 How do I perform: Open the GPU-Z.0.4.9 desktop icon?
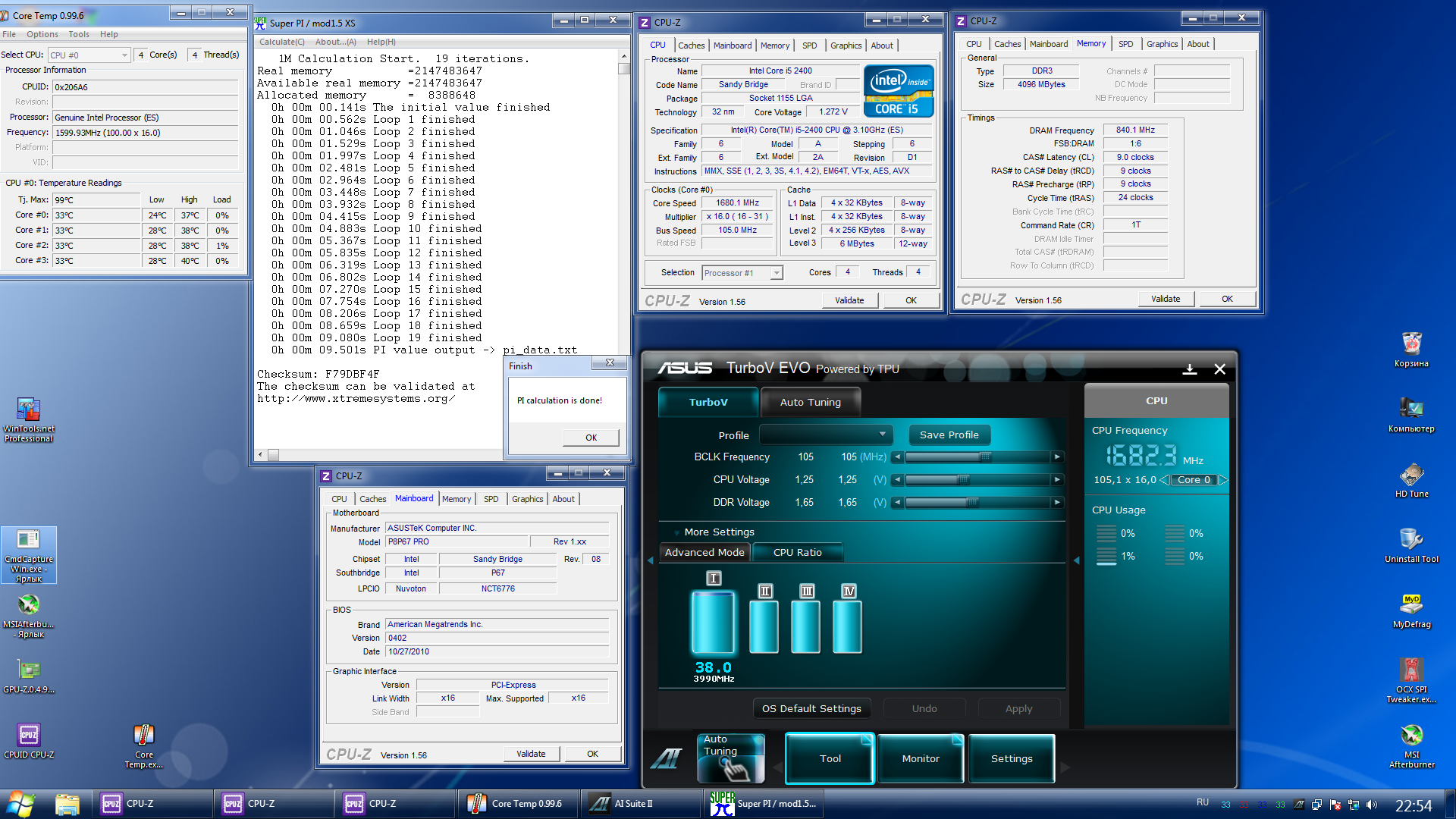click(29, 676)
